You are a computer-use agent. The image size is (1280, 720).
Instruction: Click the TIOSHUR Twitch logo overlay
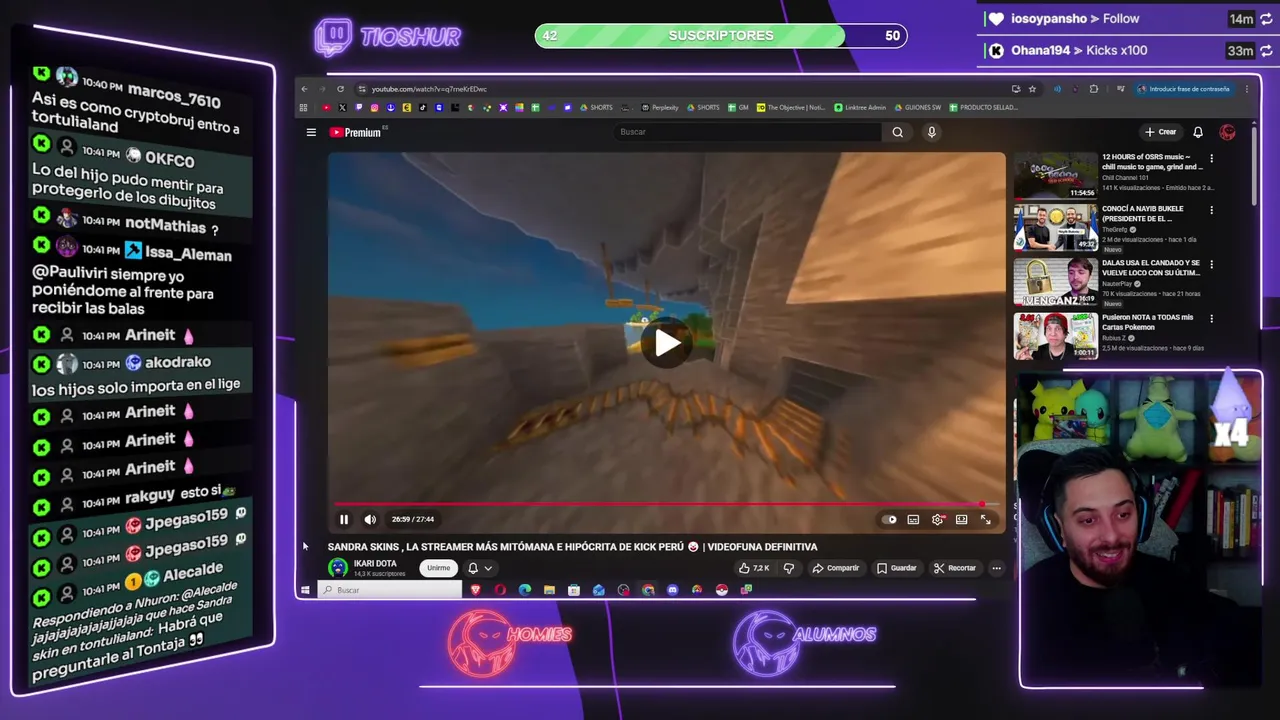(388, 37)
